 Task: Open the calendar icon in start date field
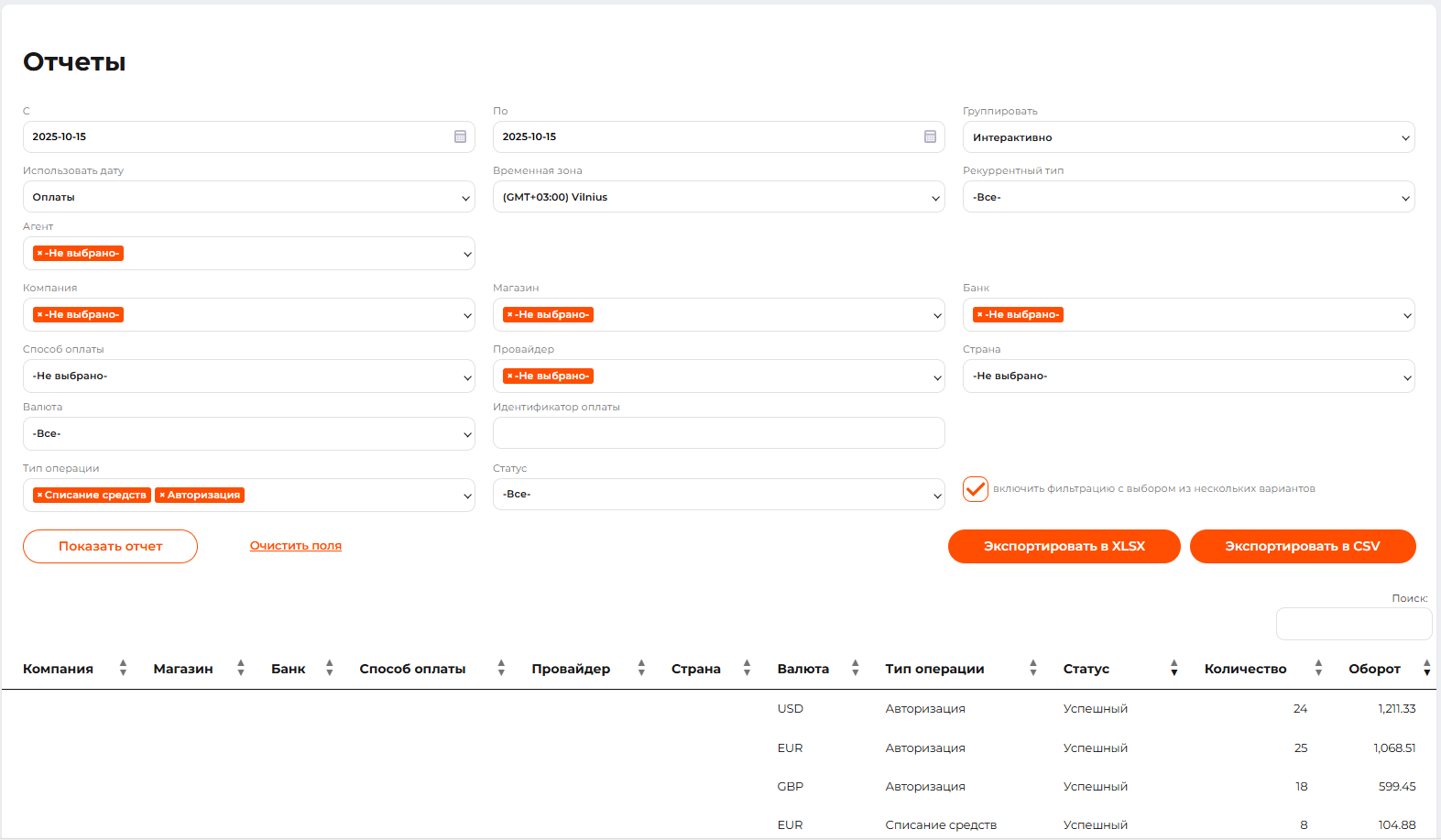coord(460,136)
